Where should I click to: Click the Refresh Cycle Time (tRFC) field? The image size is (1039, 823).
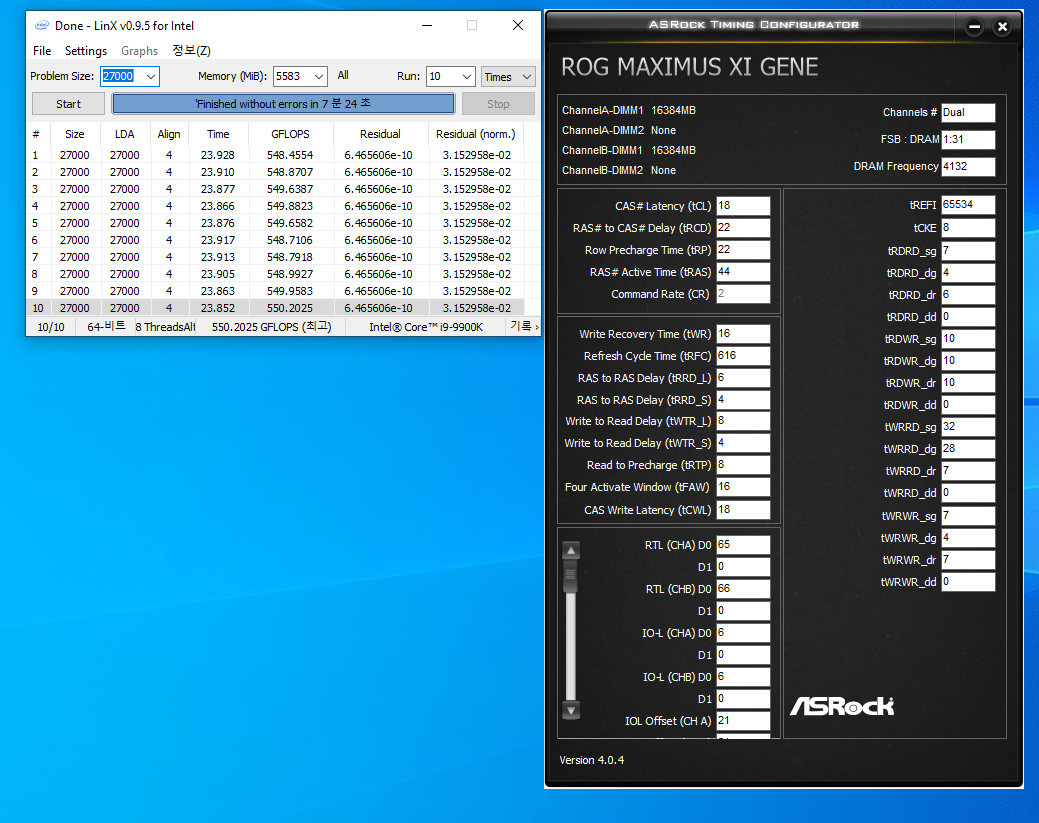point(743,356)
